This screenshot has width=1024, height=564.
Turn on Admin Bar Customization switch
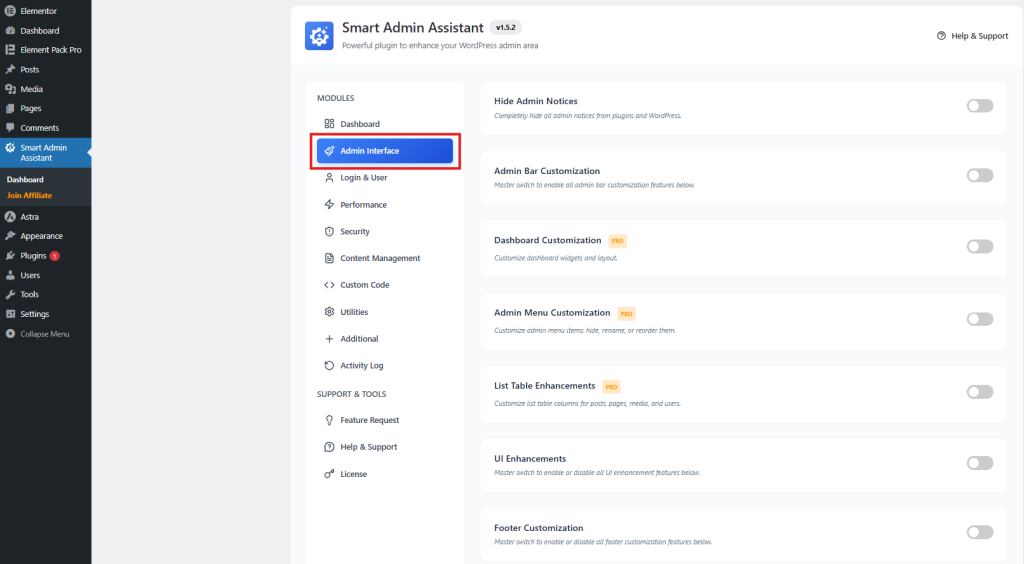(x=980, y=175)
